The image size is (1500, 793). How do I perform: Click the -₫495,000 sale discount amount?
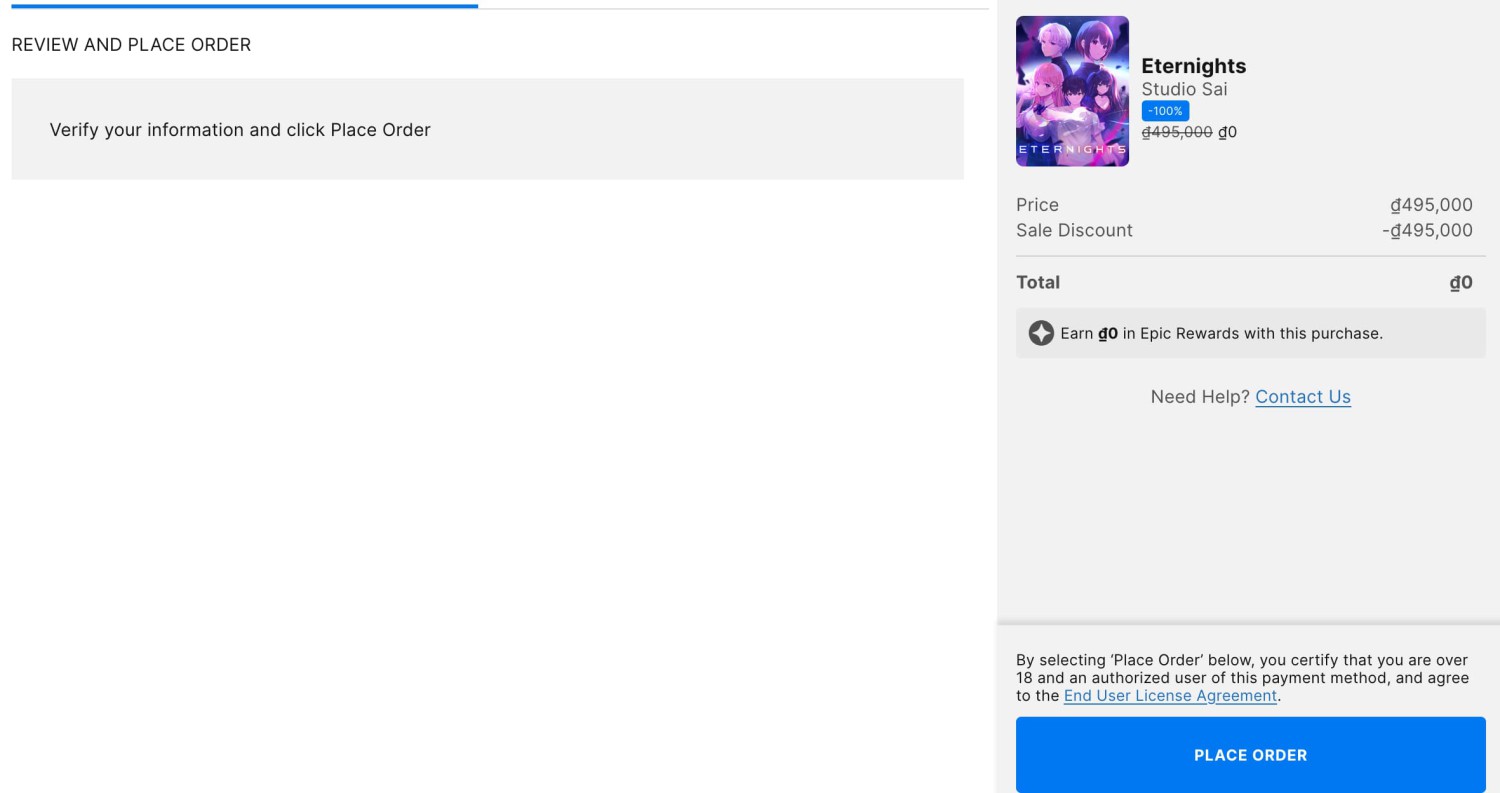click(1427, 230)
